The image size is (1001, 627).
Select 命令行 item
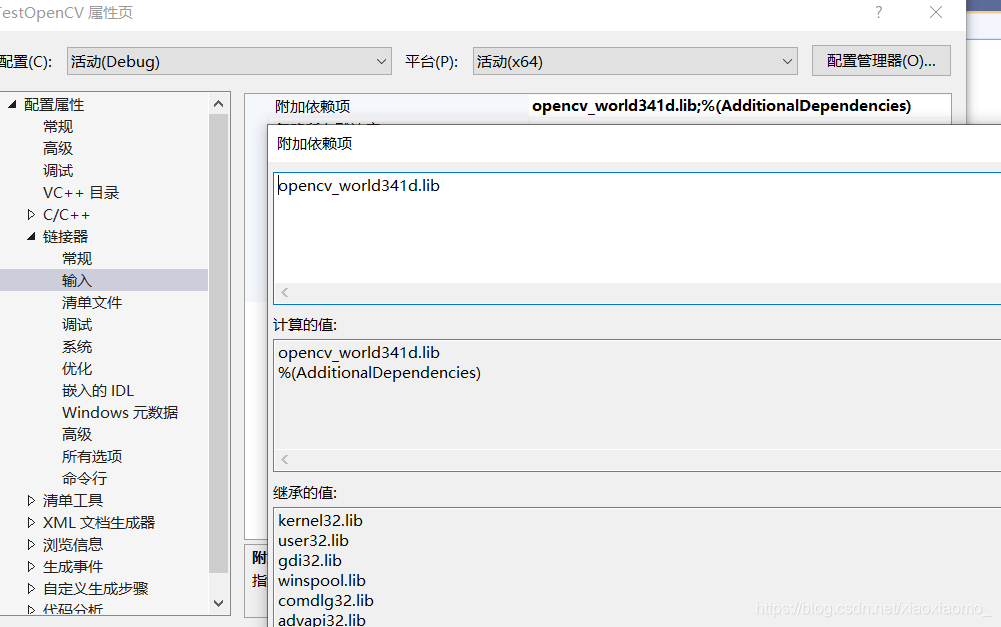click(x=85, y=478)
